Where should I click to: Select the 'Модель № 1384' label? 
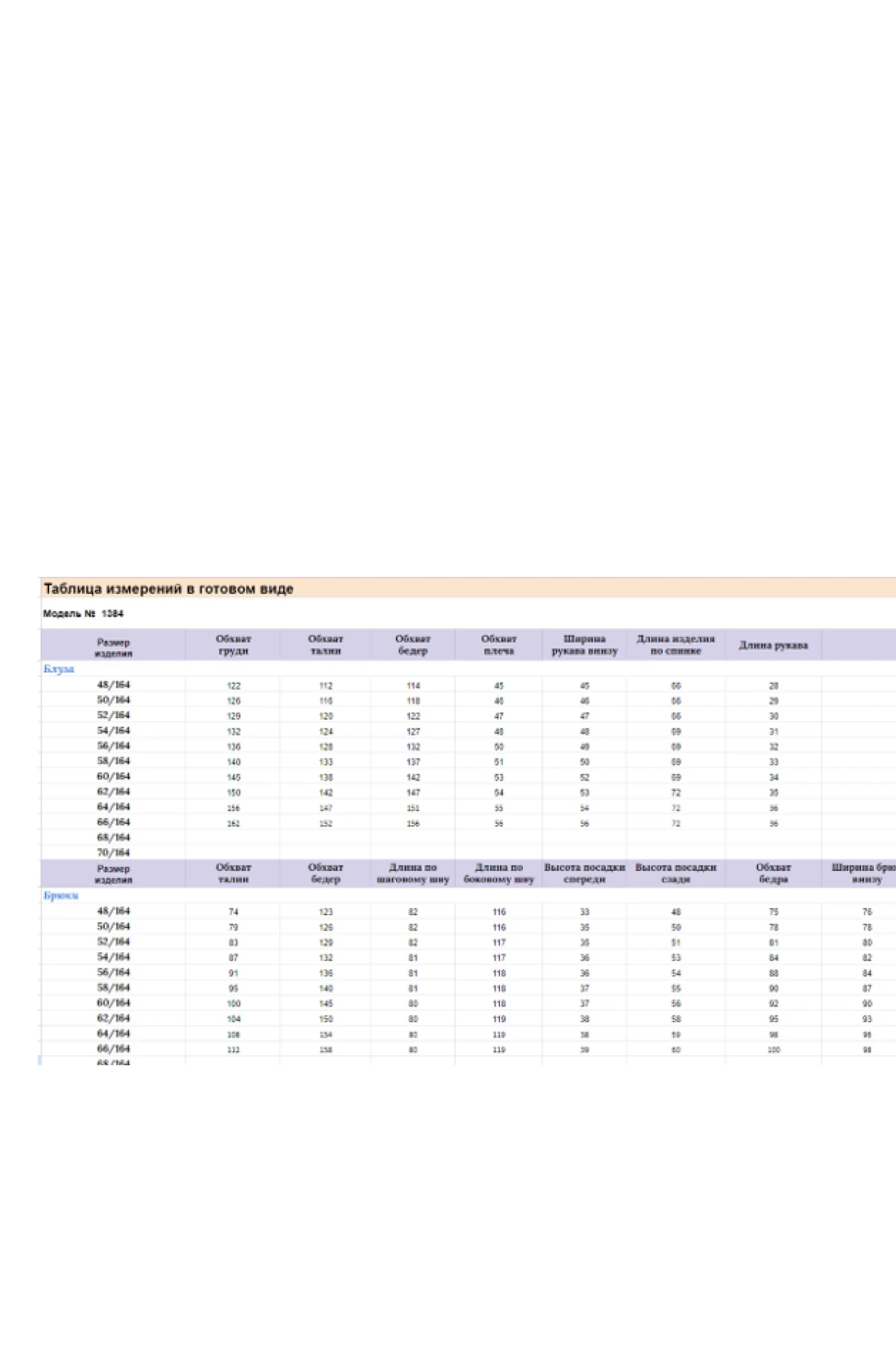tap(83, 613)
